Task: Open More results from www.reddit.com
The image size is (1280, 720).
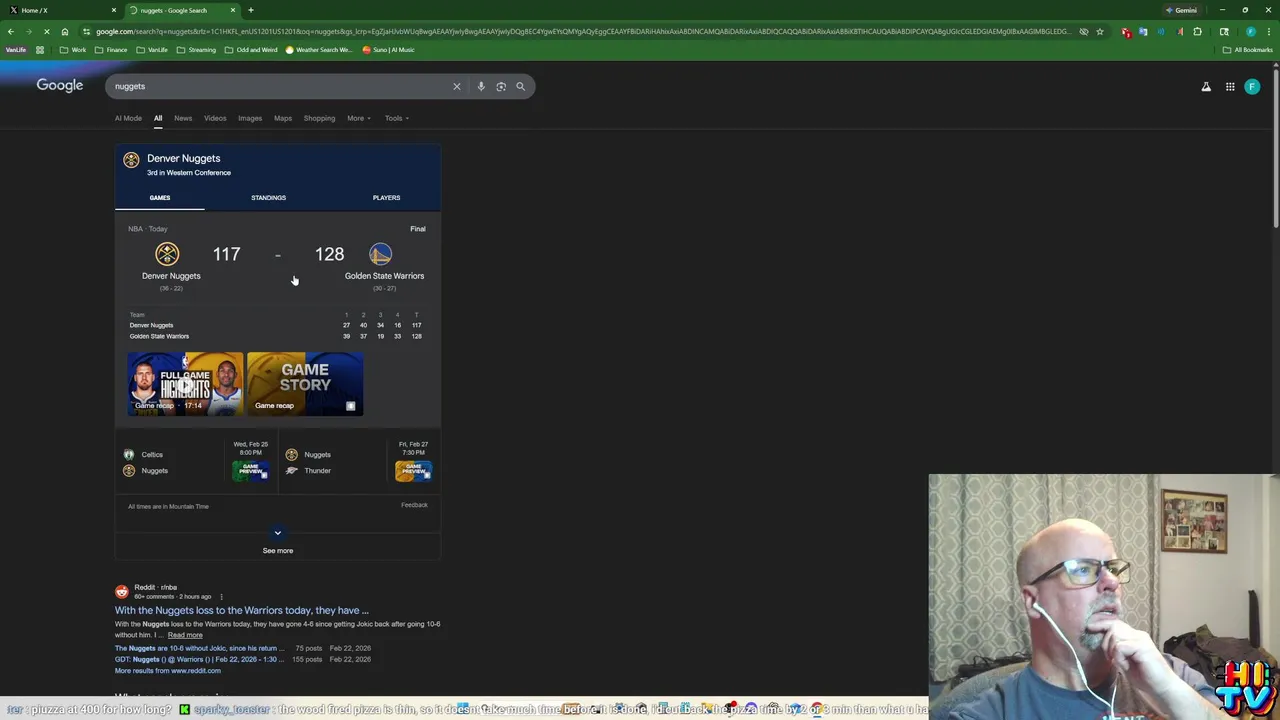Action: pyautogui.click(x=168, y=671)
